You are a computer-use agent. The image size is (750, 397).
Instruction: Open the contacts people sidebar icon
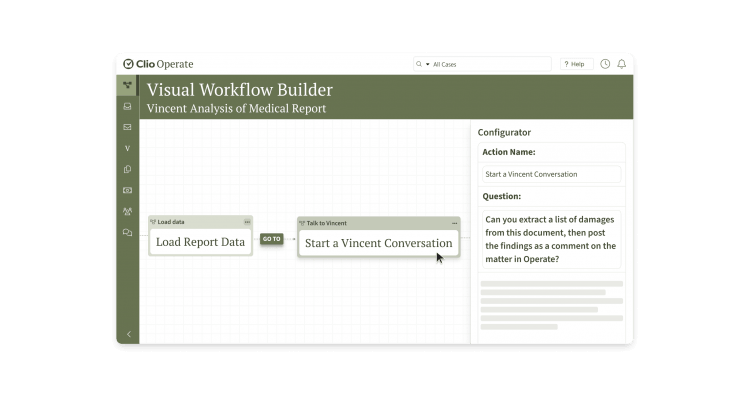[x=127, y=211]
